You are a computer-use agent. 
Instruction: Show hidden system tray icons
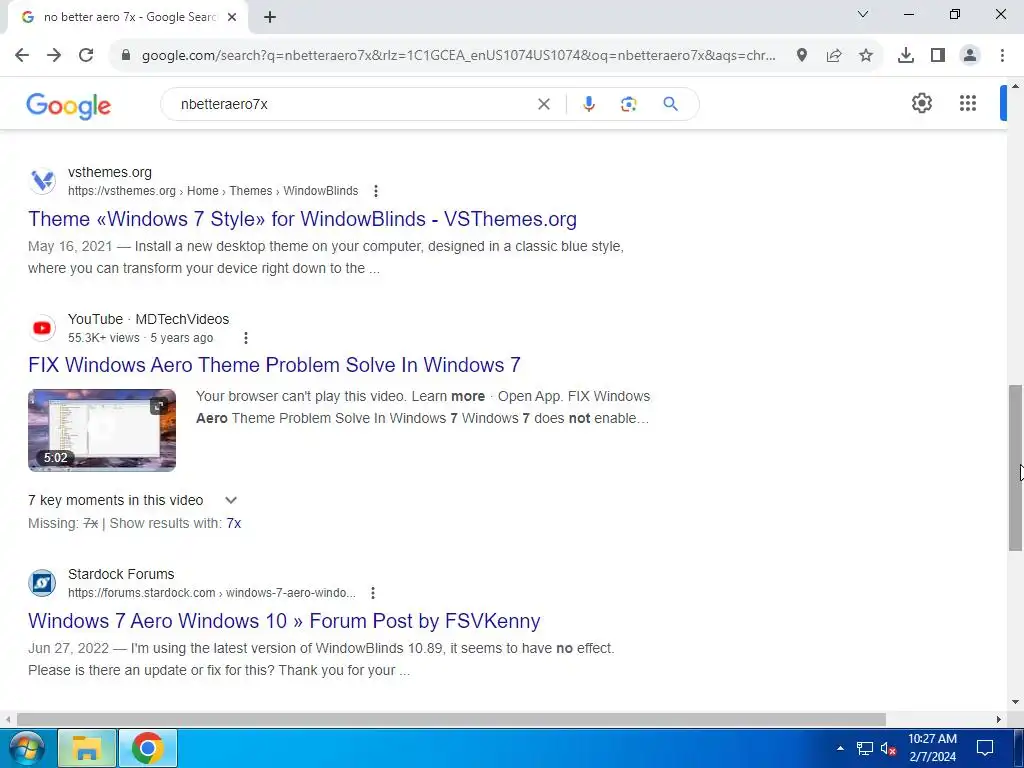pyautogui.click(x=840, y=748)
